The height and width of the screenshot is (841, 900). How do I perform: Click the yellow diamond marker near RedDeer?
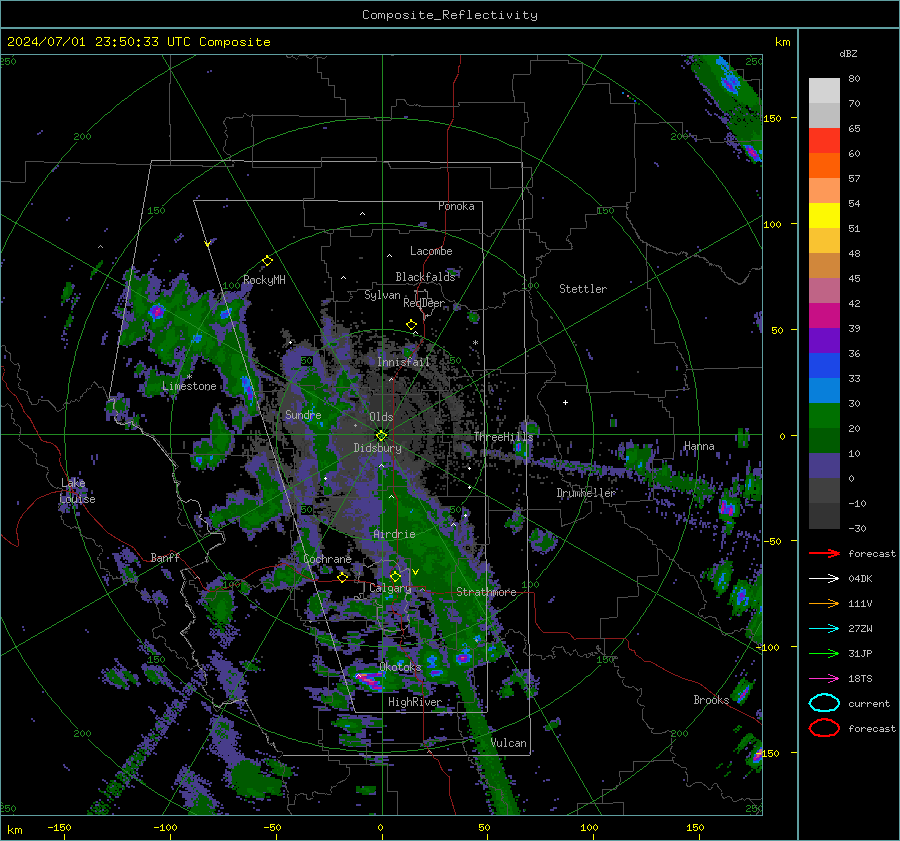411,325
